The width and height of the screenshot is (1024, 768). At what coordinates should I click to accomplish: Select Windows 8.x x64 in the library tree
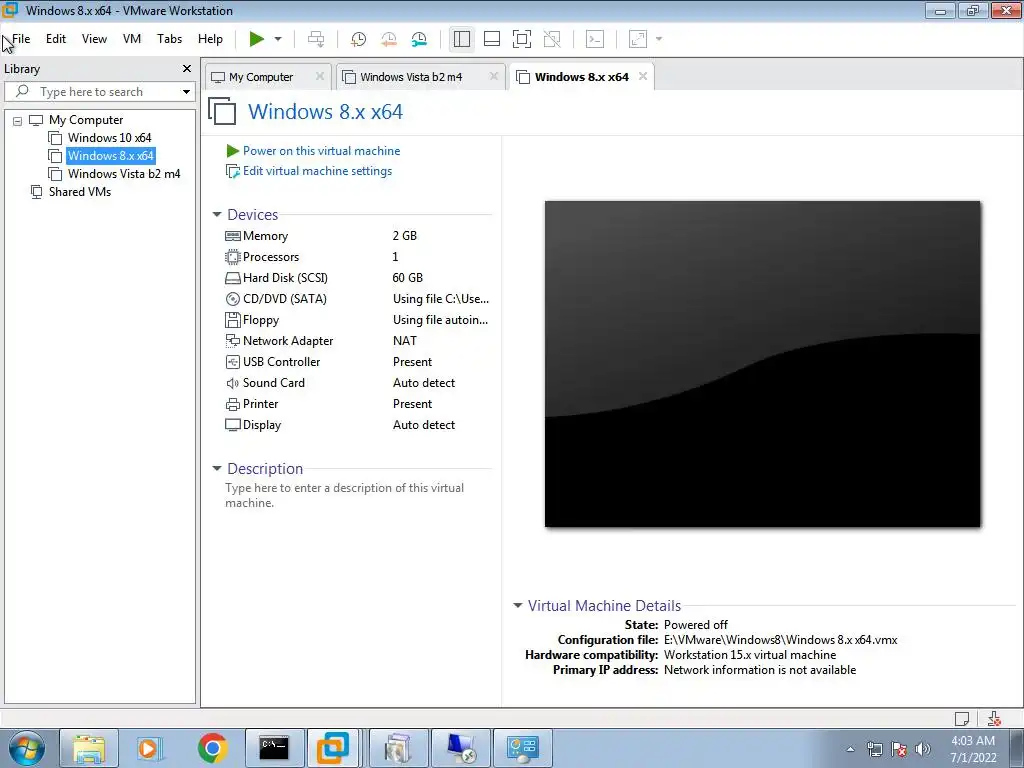tap(110, 156)
